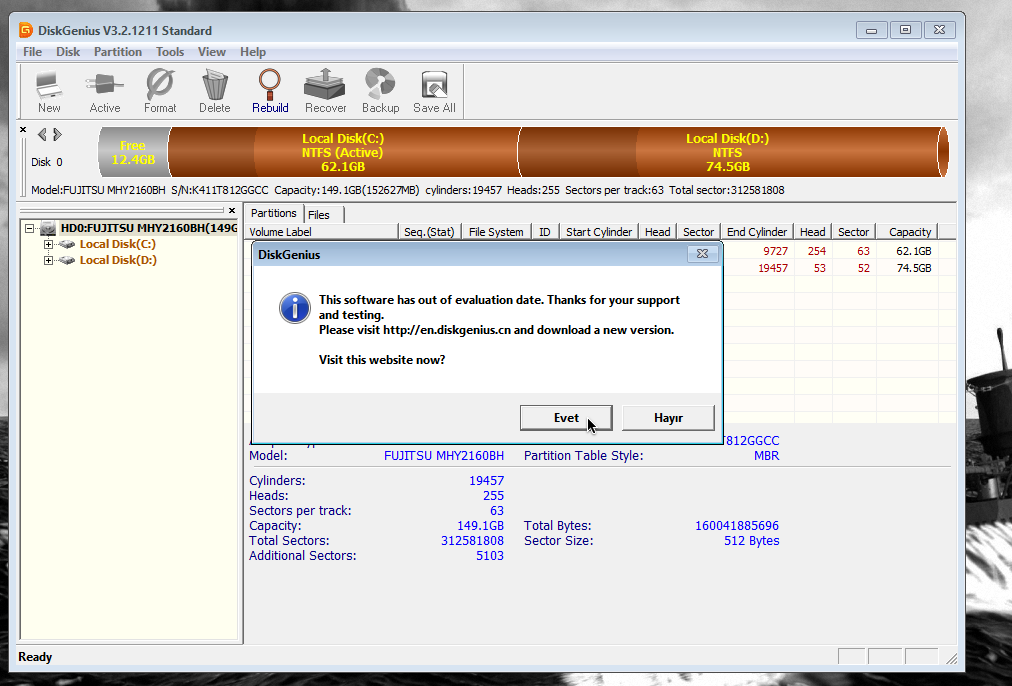The width and height of the screenshot is (1012, 686).
Task: Click the Ready status bar text
Action: (x=35, y=657)
